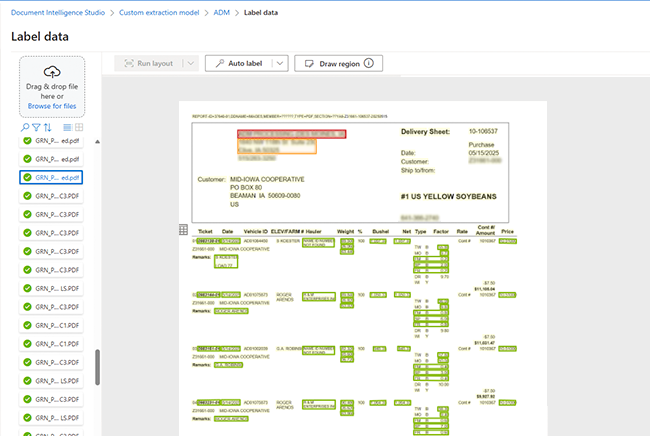Switch file list to grid view icon
The image size is (650, 436).
coord(79,127)
